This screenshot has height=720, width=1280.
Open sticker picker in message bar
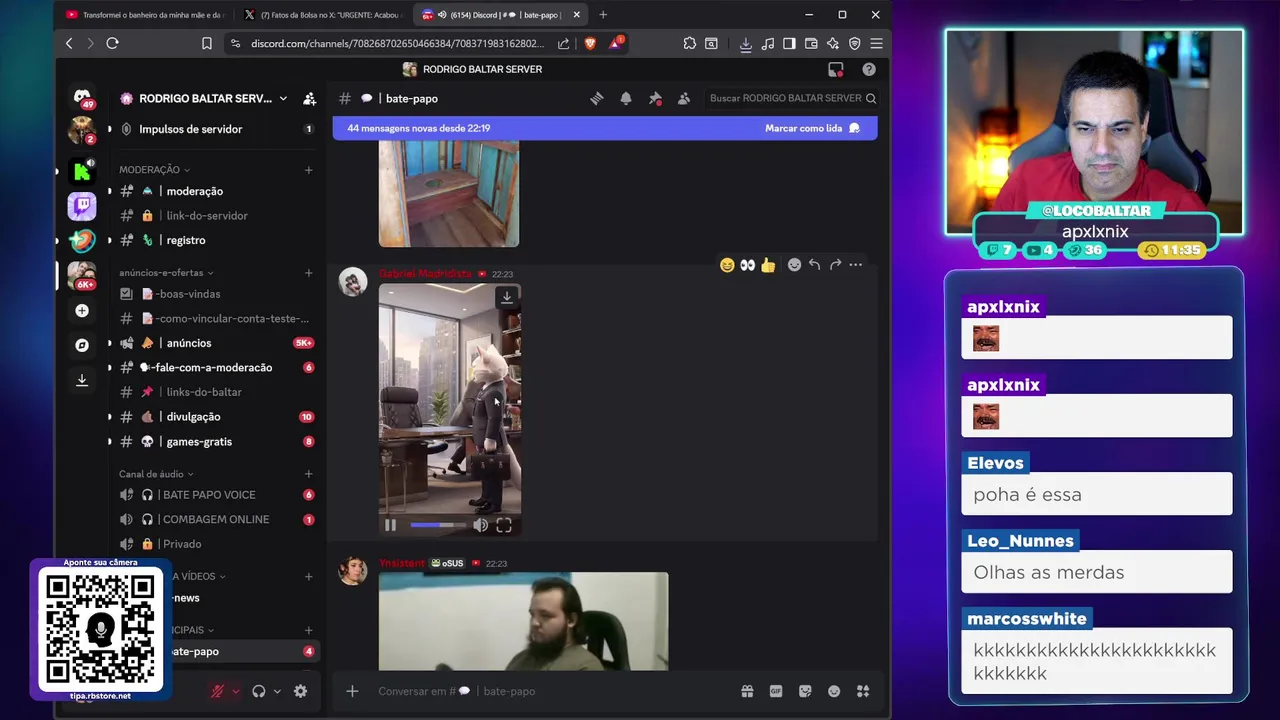pyautogui.click(x=805, y=691)
